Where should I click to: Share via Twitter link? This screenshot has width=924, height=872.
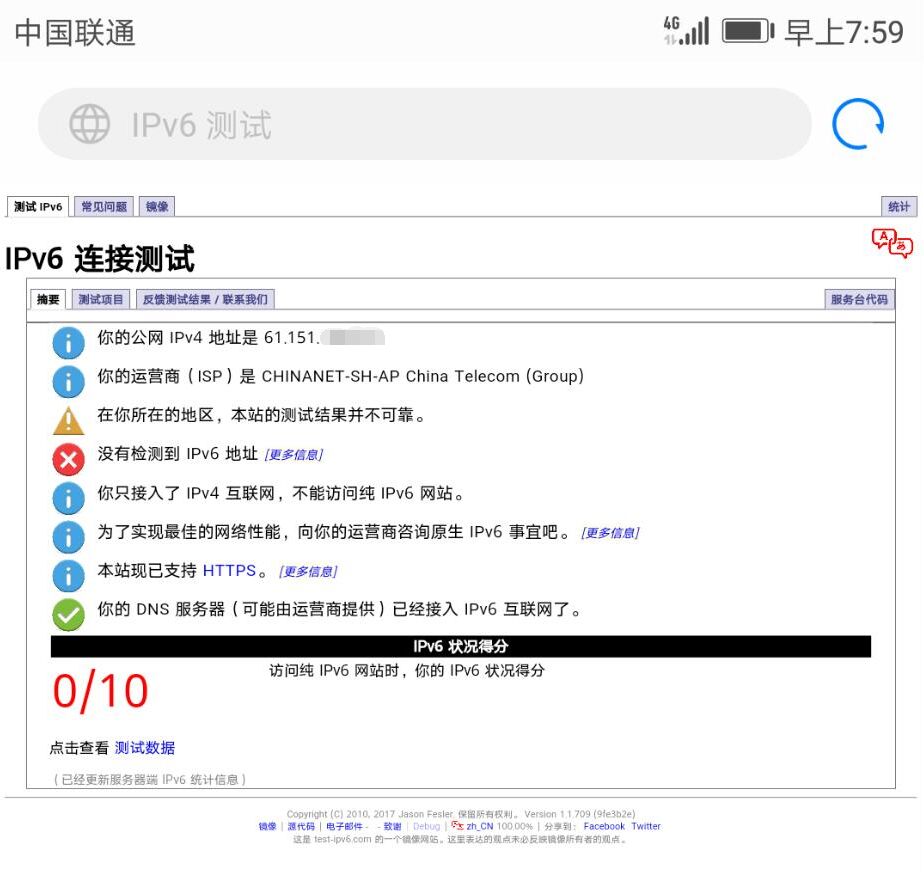pyautogui.click(x=646, y=826)
